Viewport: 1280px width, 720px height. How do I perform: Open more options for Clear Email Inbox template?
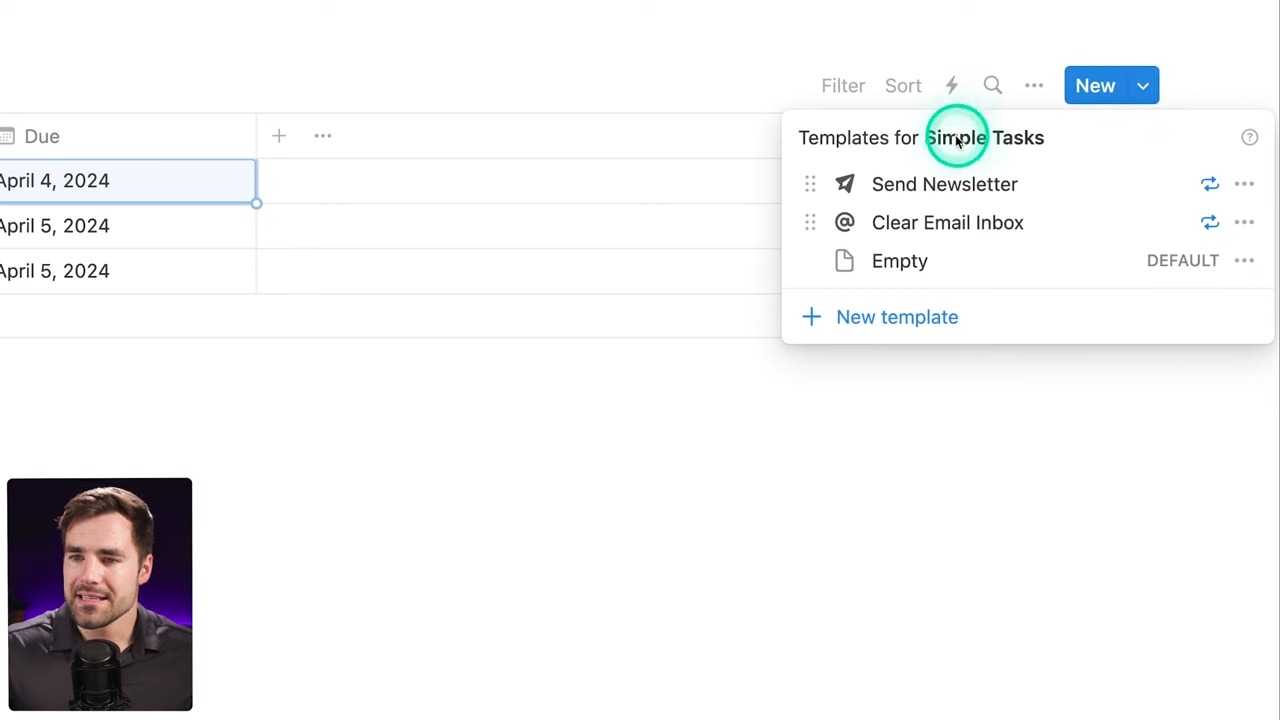click(1244, 222)
